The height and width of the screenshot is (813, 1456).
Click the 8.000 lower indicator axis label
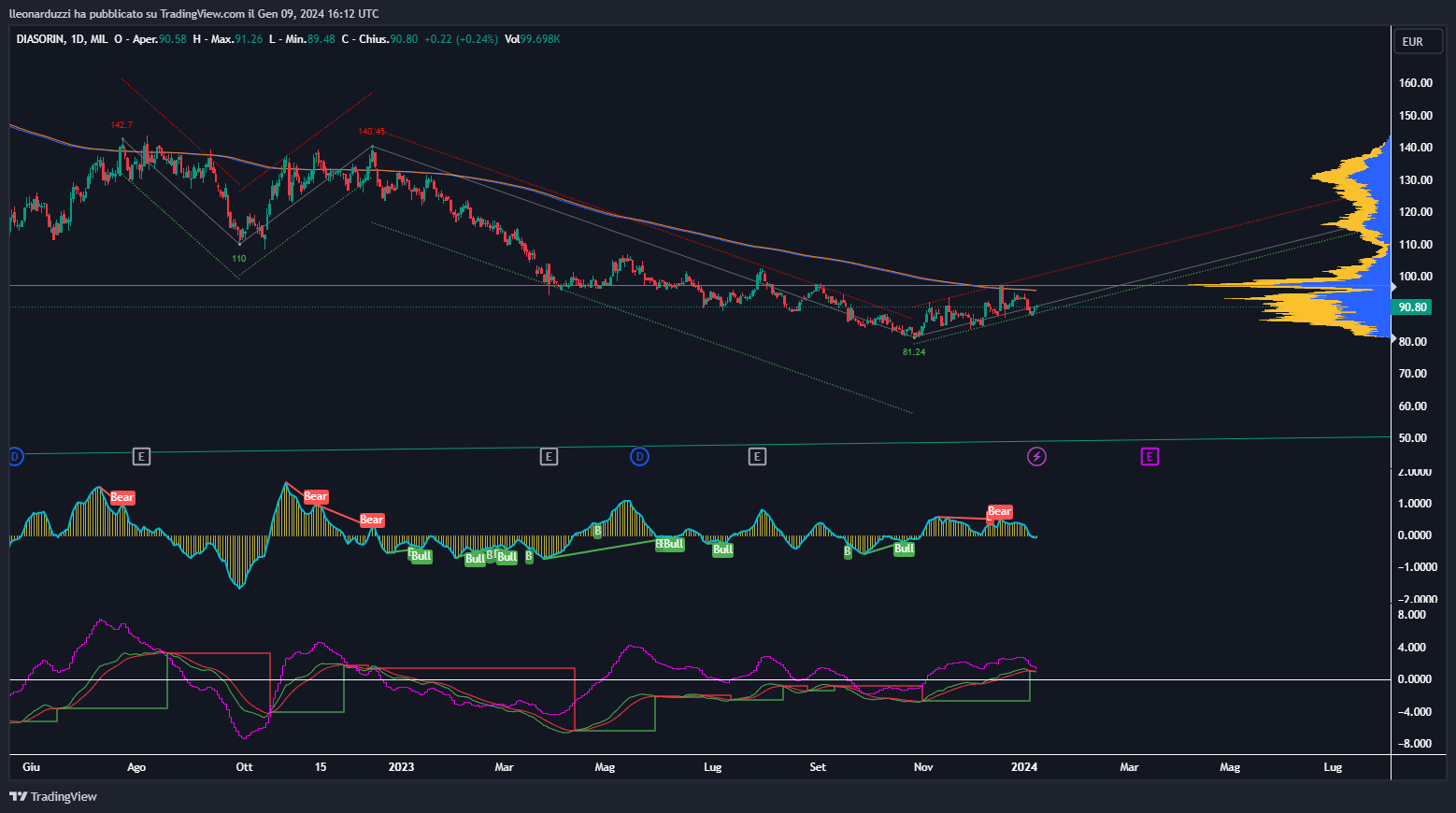coord(1412,615)
